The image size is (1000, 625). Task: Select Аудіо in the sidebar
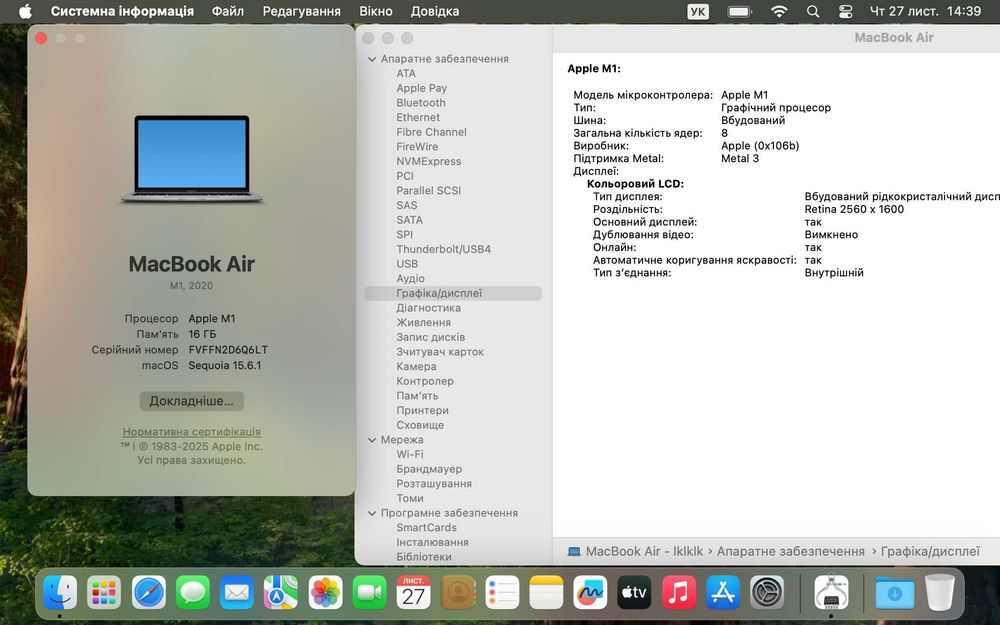[x=410, y=279]
